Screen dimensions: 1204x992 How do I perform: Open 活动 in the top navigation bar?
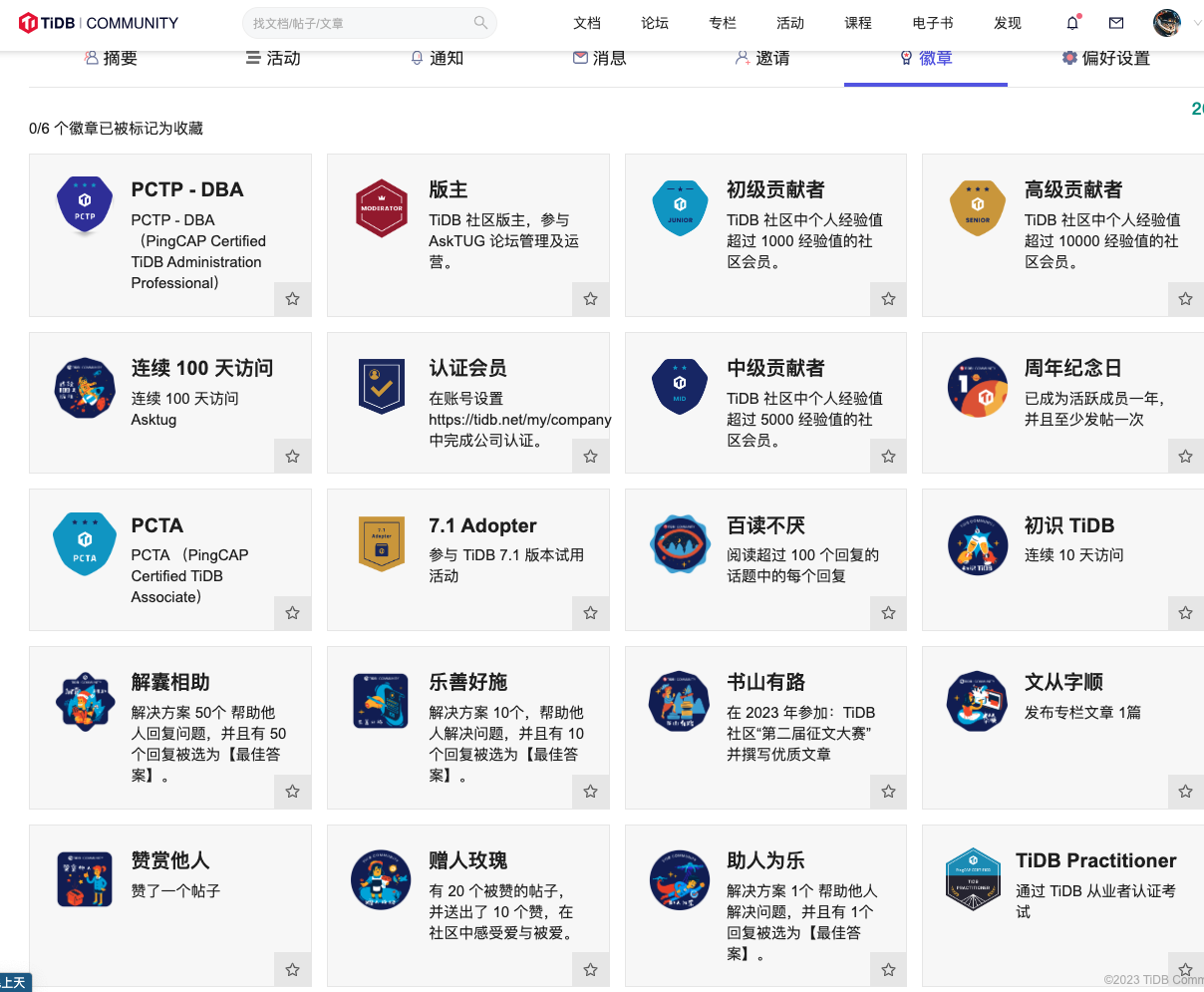790,23
